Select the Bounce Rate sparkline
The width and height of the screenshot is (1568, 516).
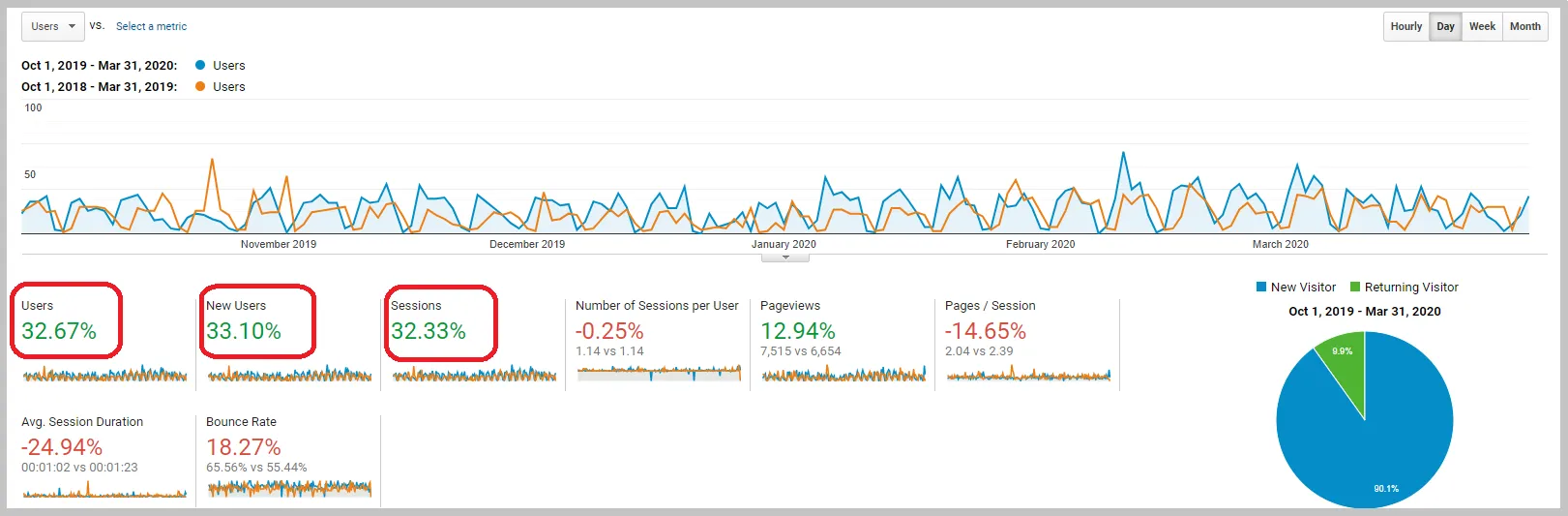coord(289,488)
